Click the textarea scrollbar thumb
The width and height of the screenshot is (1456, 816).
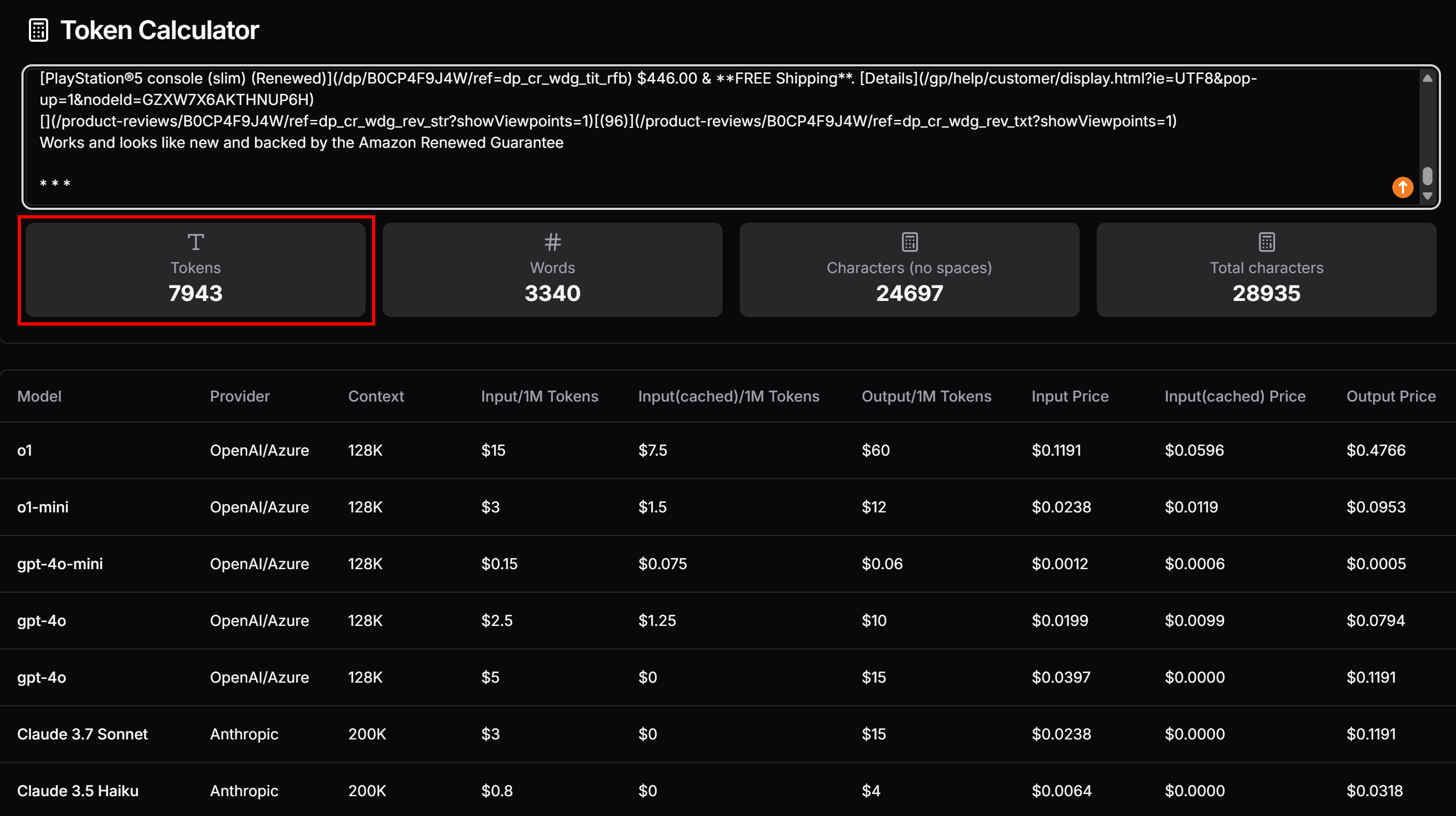point(1427,176)
